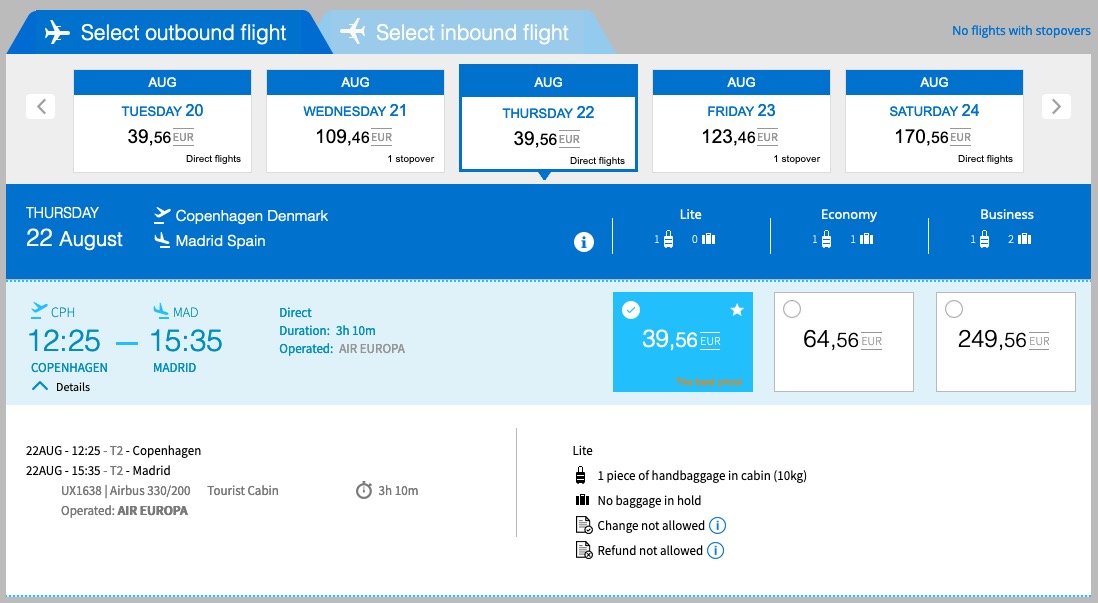
Task: Switch to Select inbound flight tab
Action: tap(471, 33)
